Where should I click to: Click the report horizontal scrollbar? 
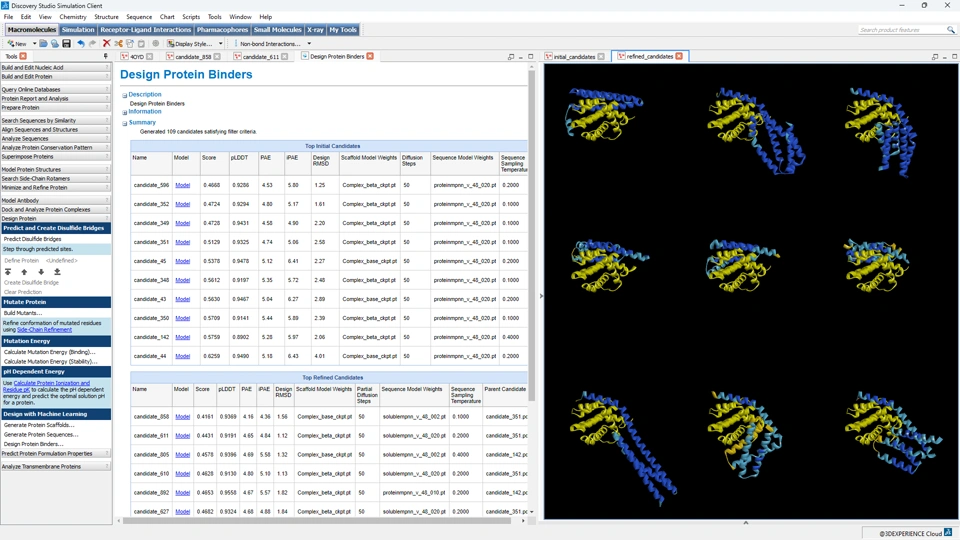[x=317, y=521]
